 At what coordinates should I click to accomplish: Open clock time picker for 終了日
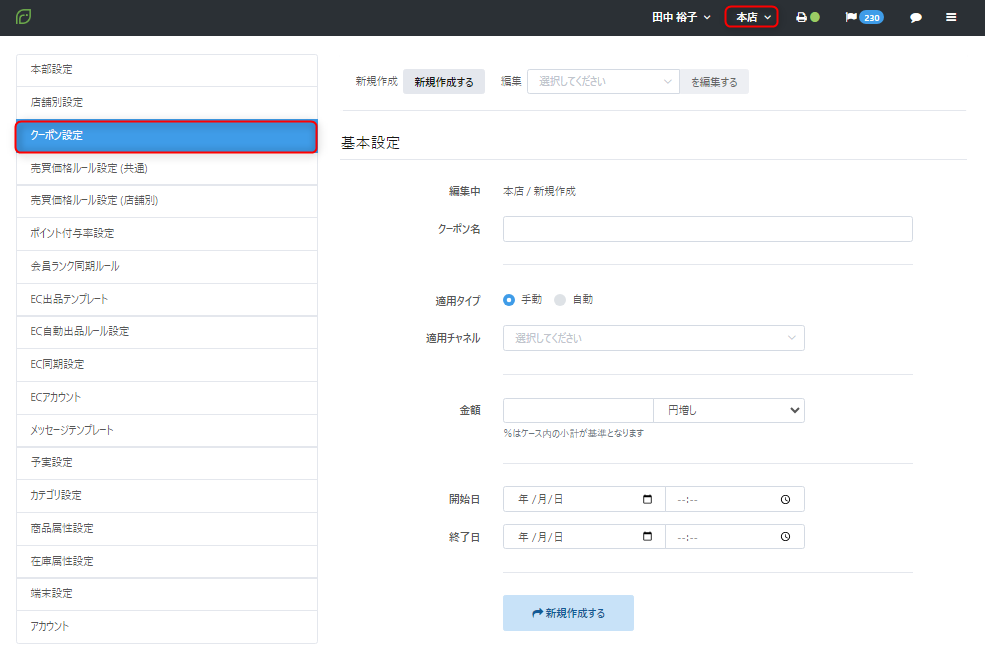786,537
